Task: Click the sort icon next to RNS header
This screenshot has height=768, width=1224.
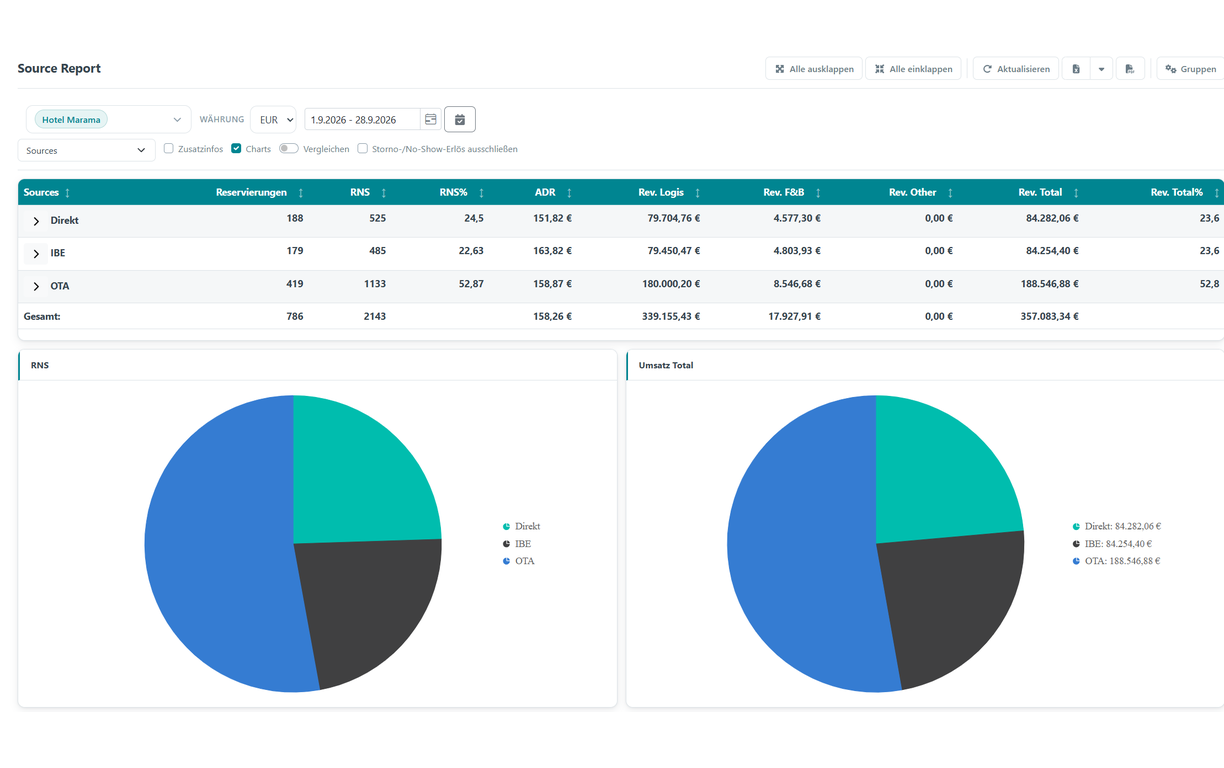Action: pyautogui.click(x=384, y=193)
